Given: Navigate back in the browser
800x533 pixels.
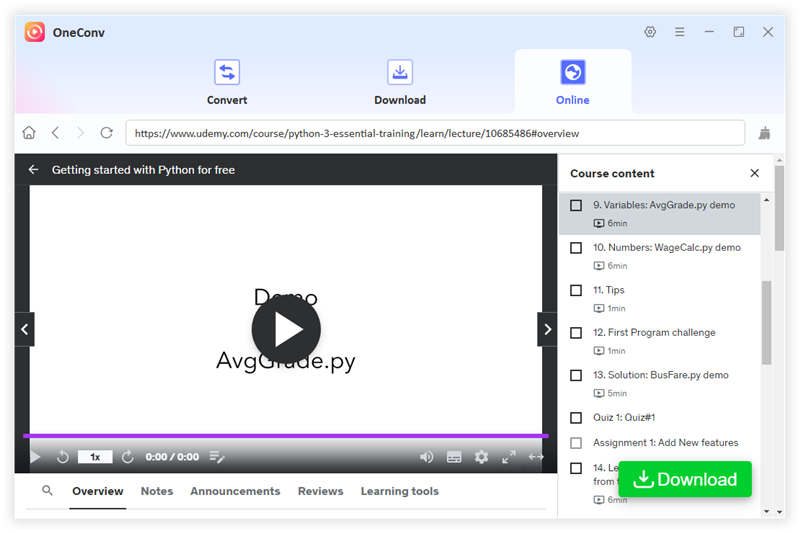Looking at the screenshot, I should tap(56, 133).
